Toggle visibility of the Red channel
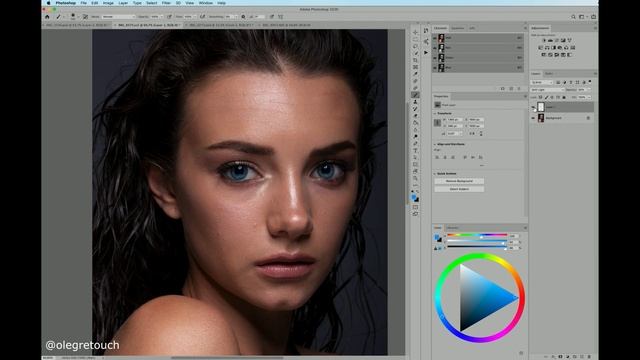640x360 pixels. coord(435,47)
